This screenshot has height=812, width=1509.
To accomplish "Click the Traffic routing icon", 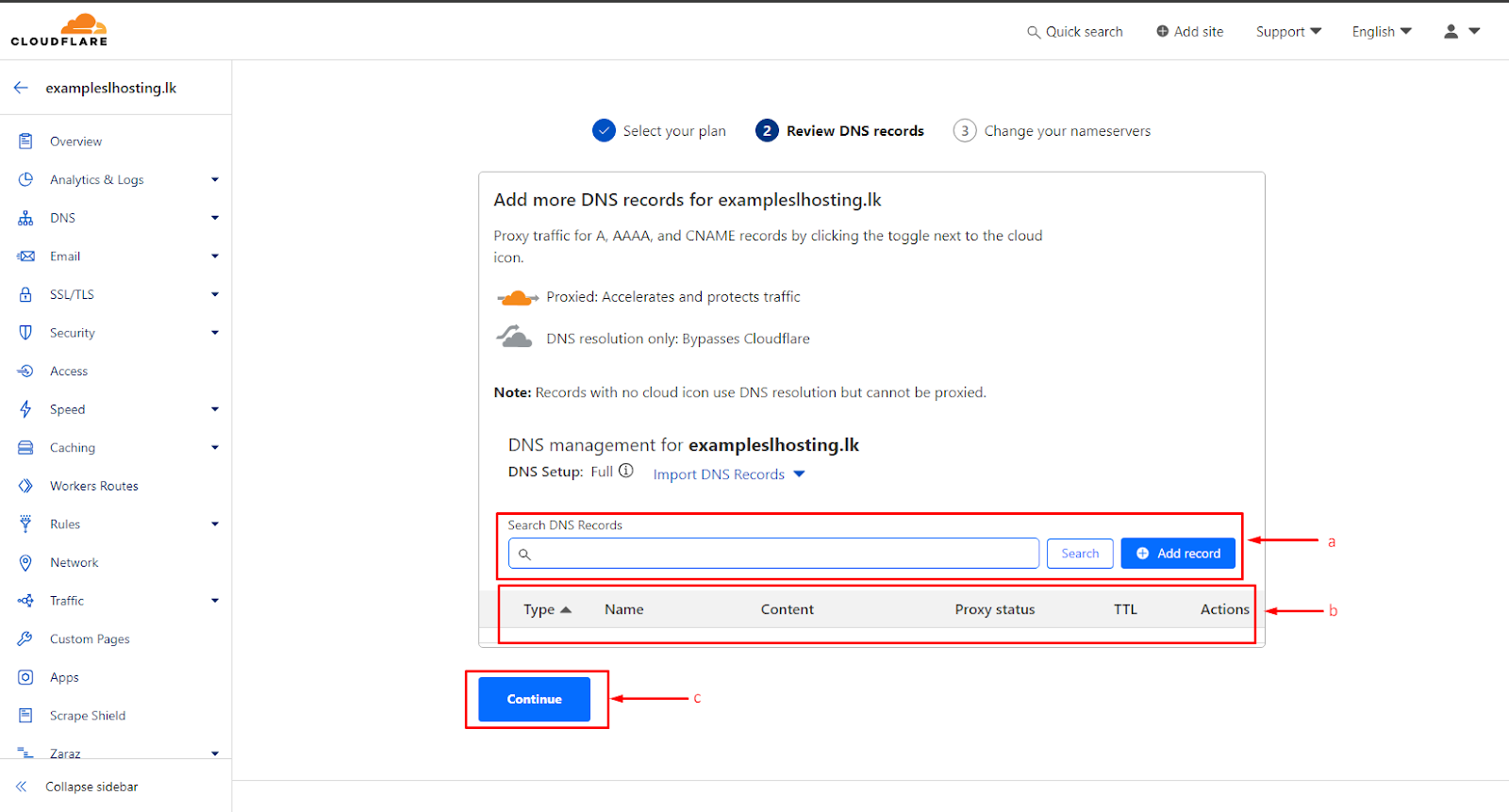I will pos(25,601).
